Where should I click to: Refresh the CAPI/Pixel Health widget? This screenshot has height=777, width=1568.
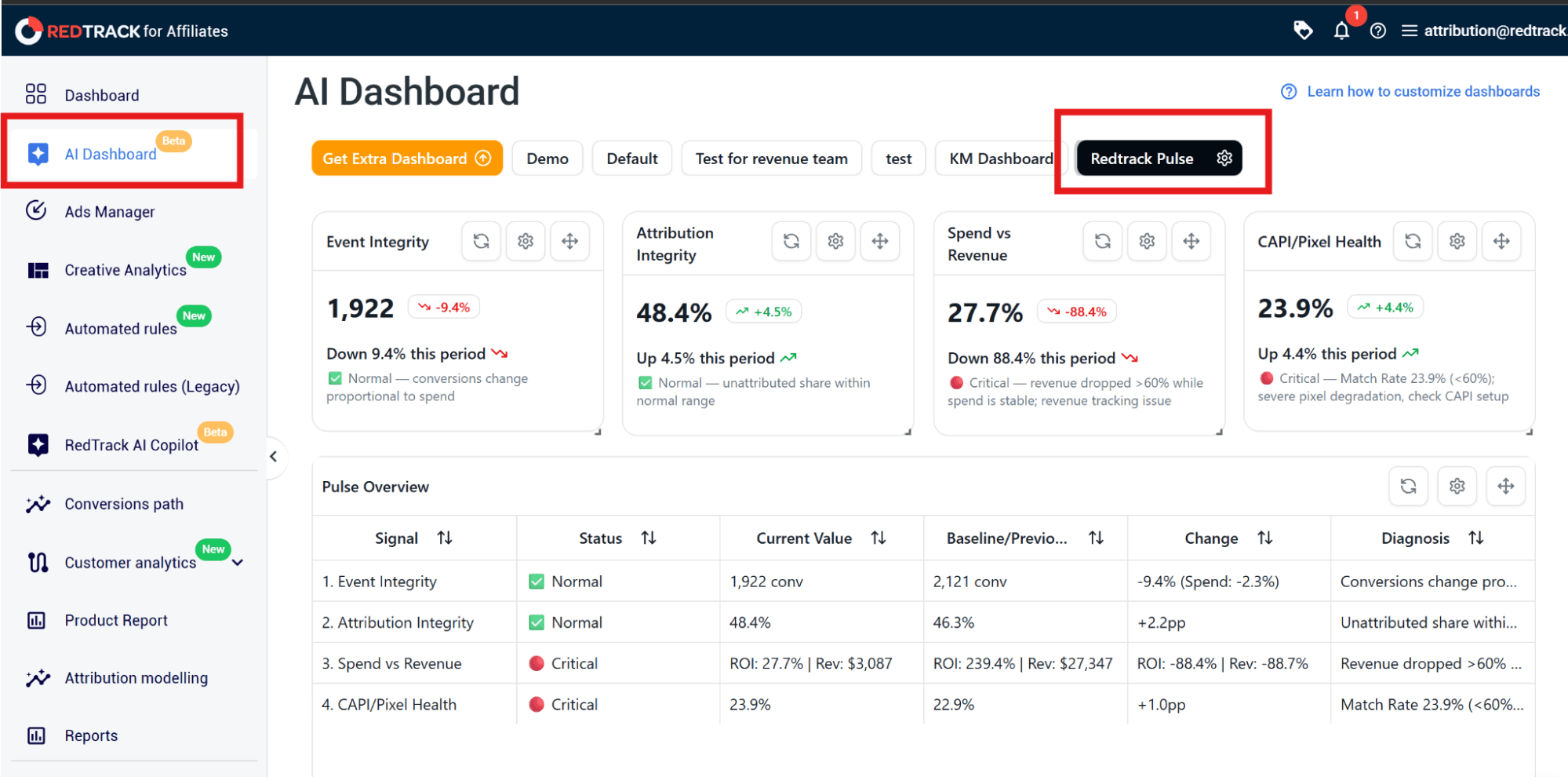pyautogui.click(x=1413, y=241)
